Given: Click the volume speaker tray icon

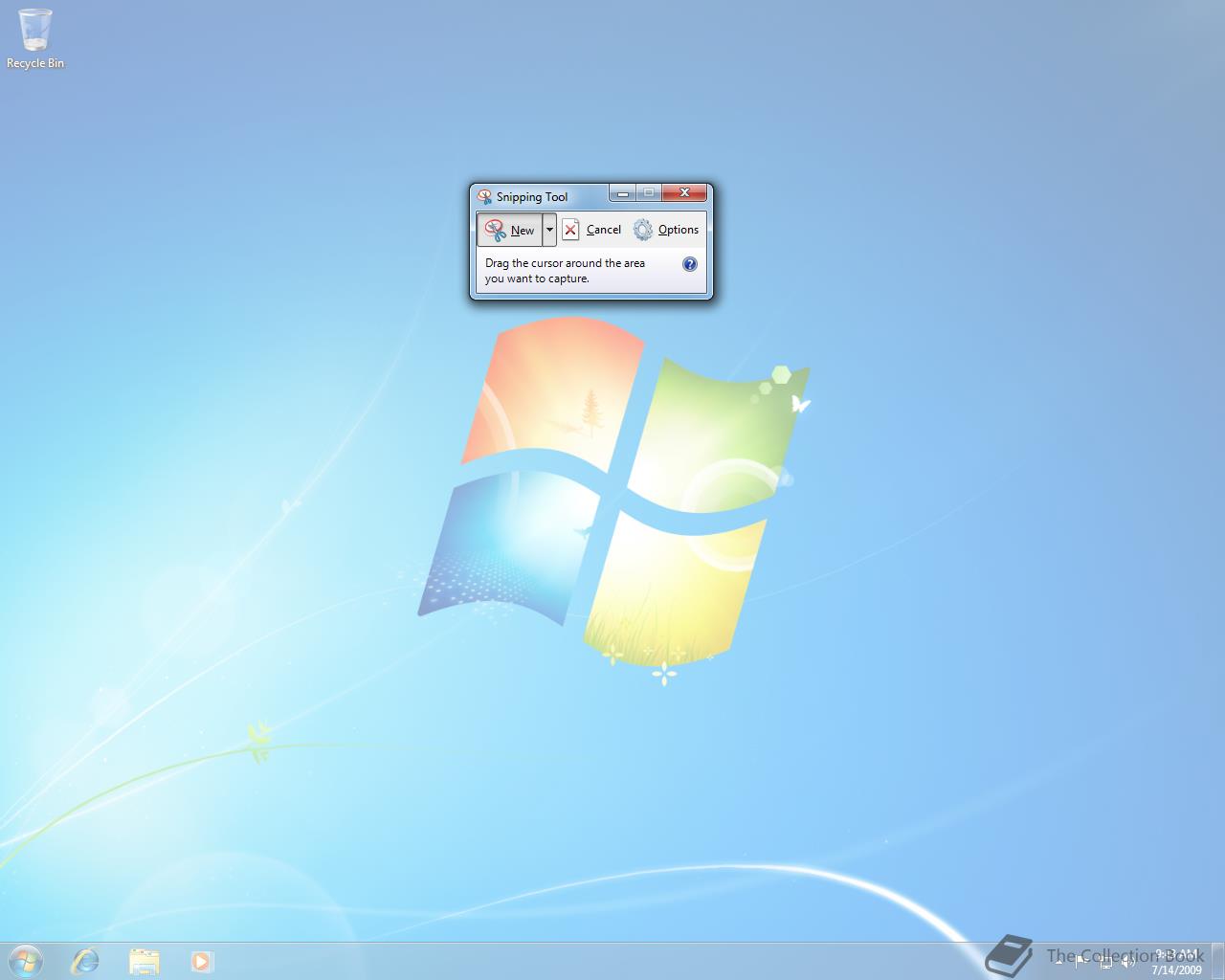Looking at the screenshot, I should 1128,962.
